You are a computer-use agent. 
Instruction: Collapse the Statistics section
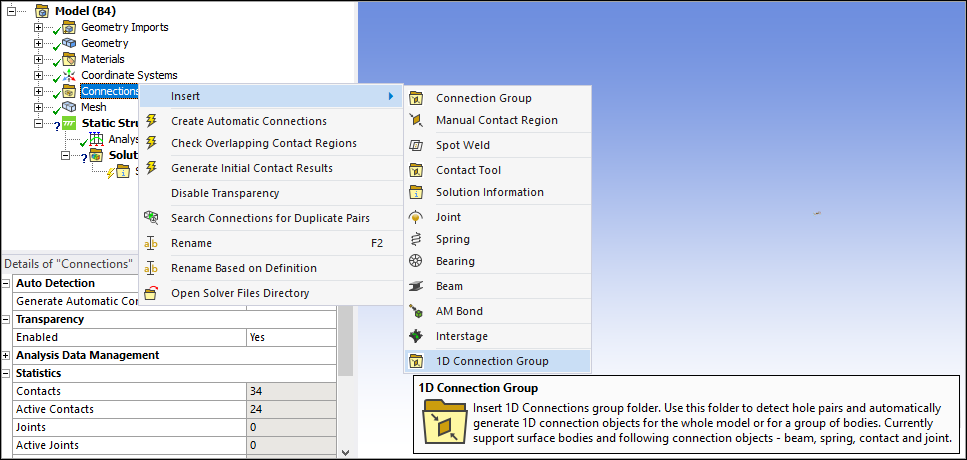(7, 373)
